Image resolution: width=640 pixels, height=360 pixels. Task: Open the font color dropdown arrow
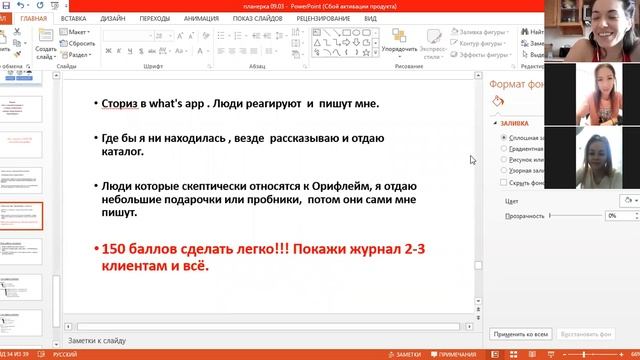[208, 51]
